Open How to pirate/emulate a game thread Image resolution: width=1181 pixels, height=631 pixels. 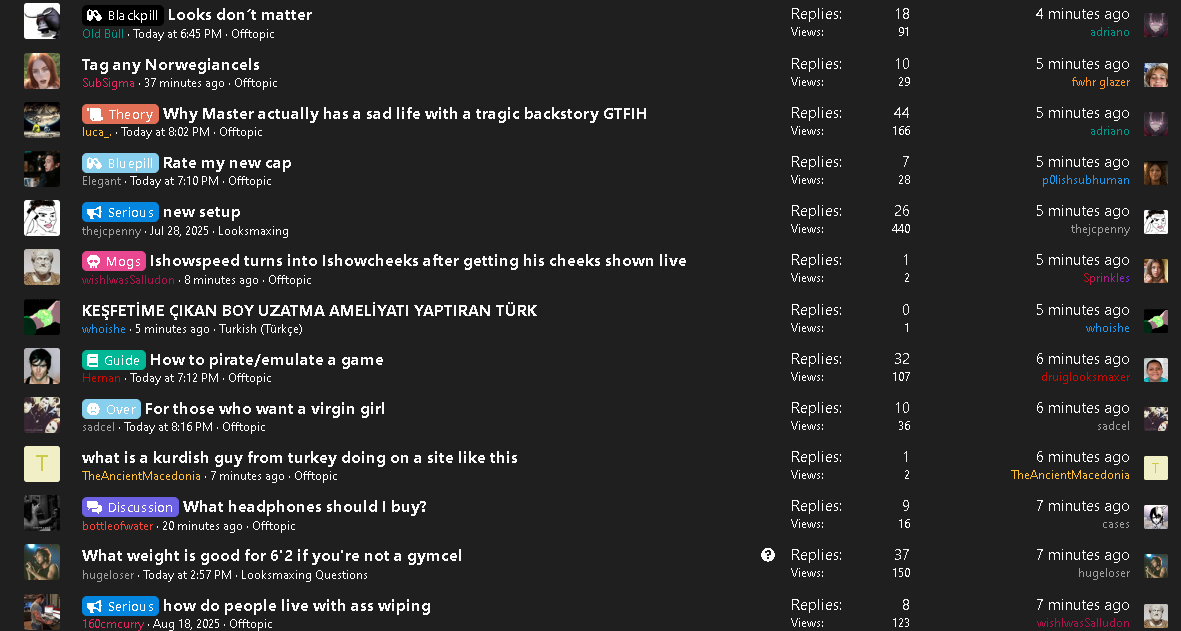(267, 359)
